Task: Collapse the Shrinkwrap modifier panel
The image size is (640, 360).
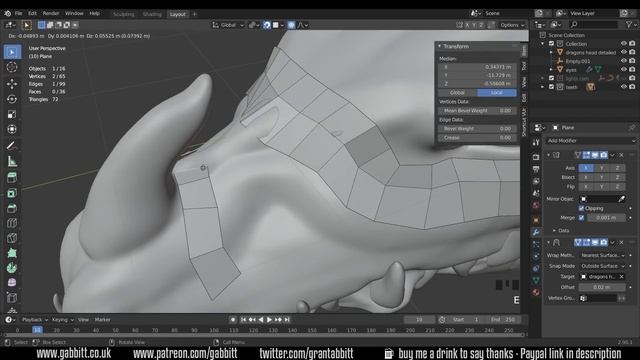Action: [x=549, y=242]
